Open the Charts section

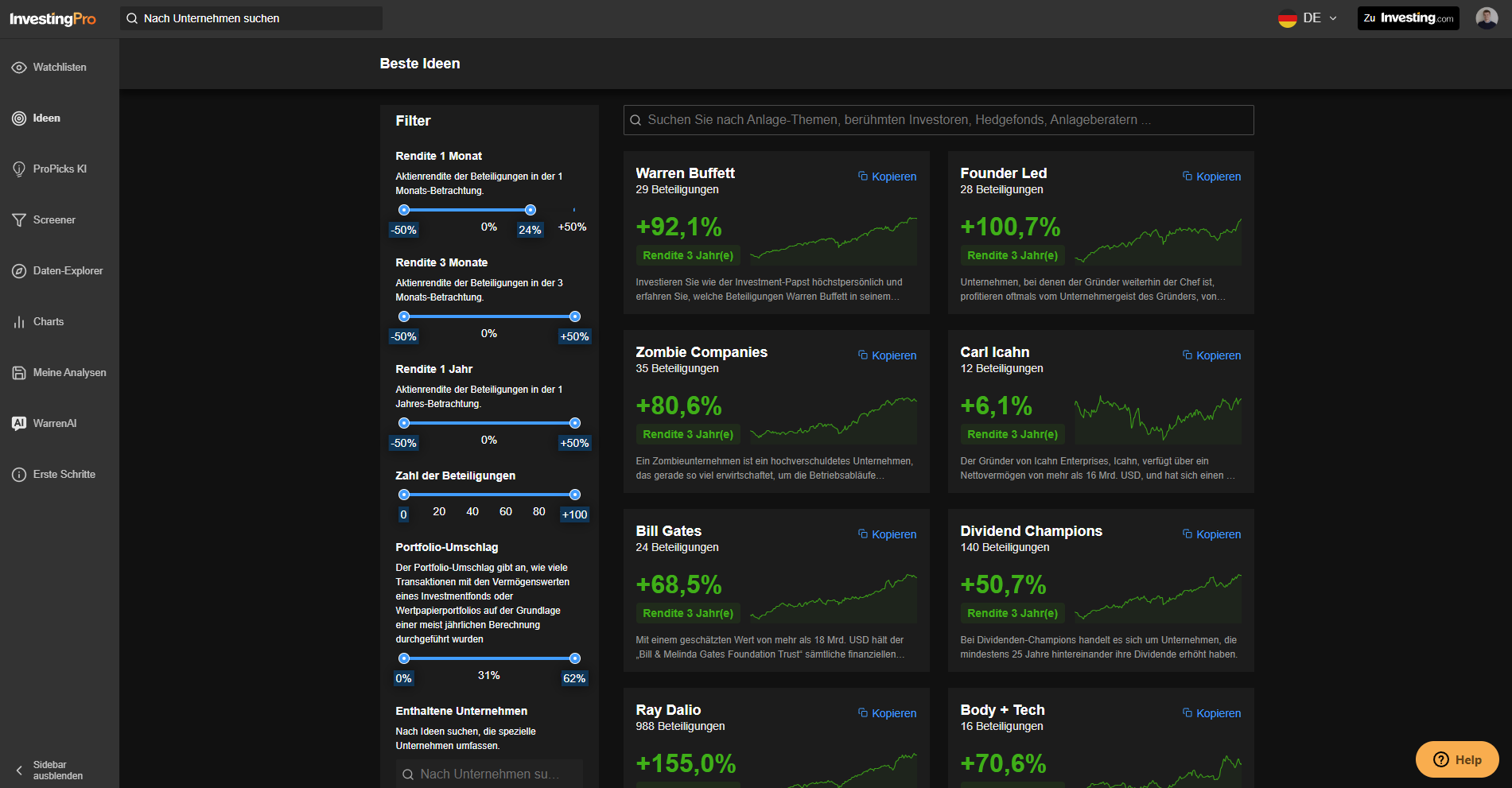[60, 322]
